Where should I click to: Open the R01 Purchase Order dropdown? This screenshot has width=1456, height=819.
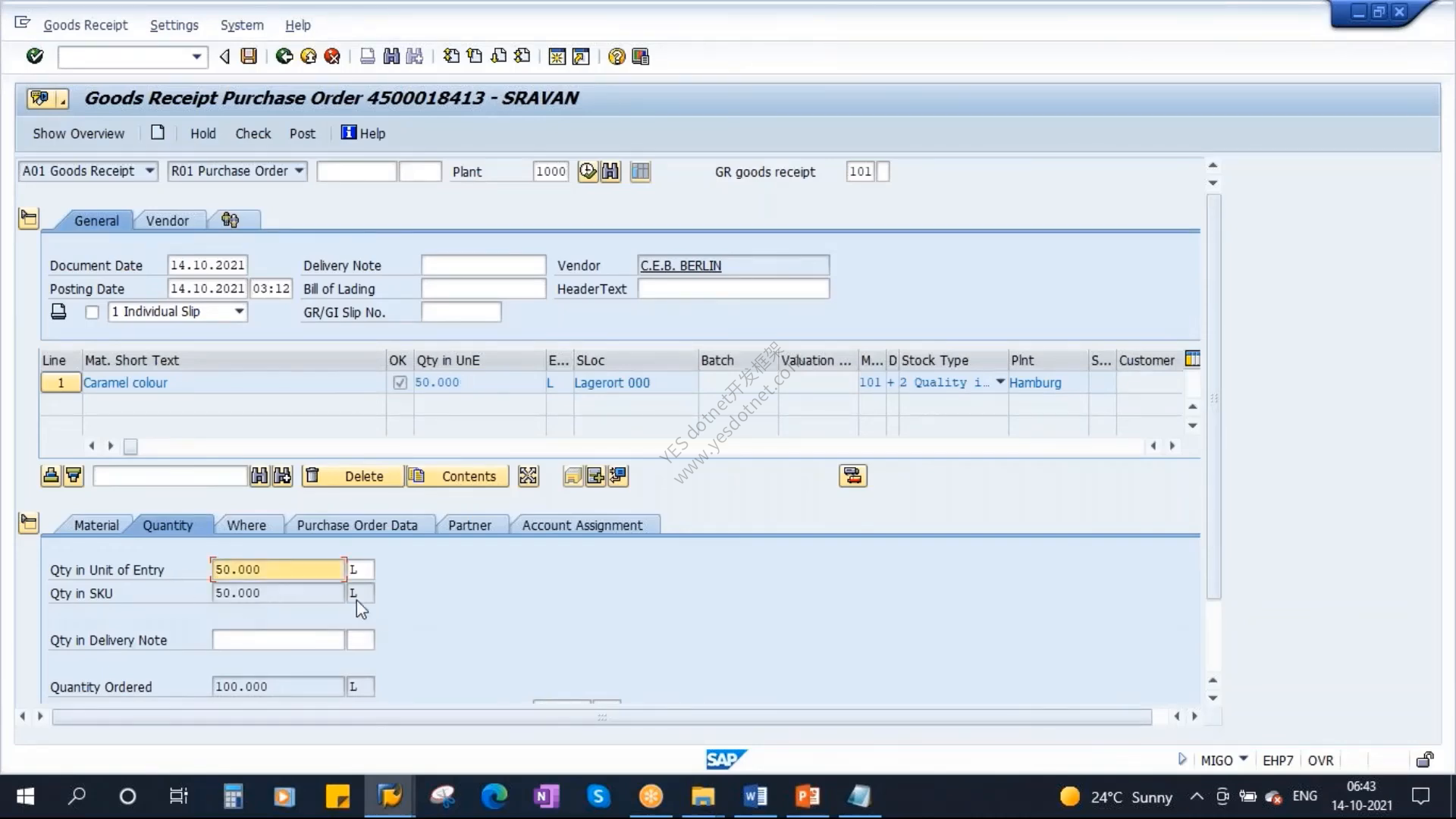click(237, 171)
